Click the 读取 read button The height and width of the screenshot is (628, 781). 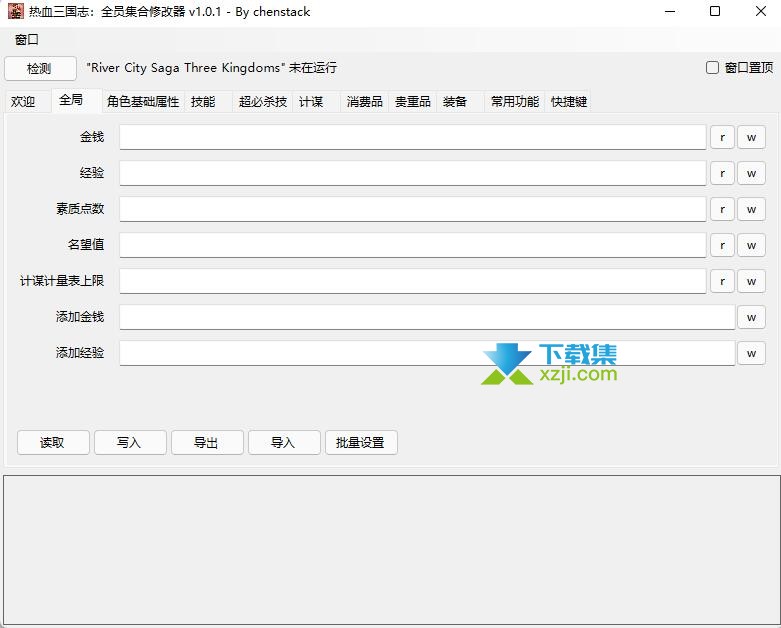[x=53, y=442]
